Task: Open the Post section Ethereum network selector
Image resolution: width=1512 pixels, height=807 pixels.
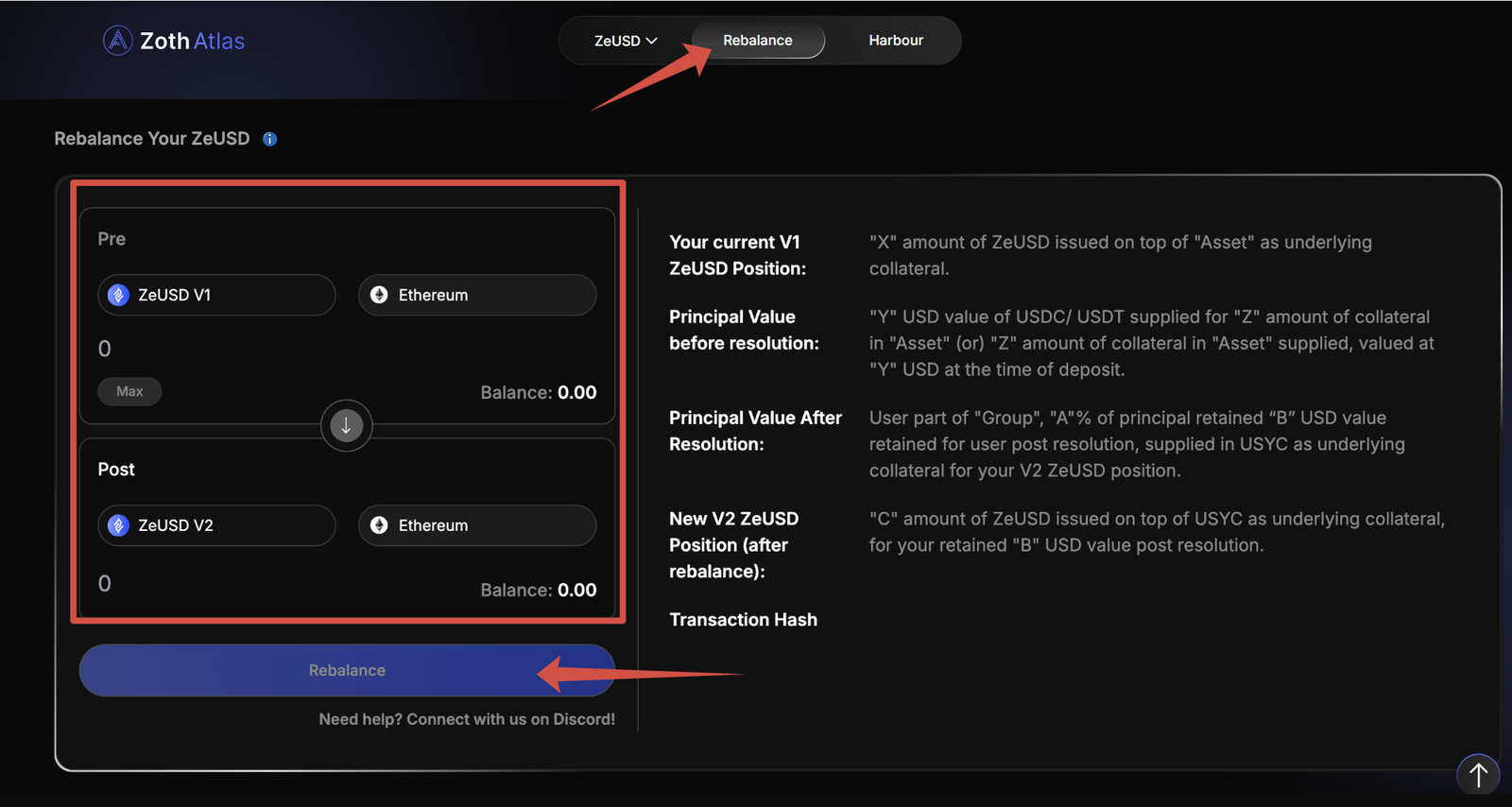Action: (x=477, y=525)
